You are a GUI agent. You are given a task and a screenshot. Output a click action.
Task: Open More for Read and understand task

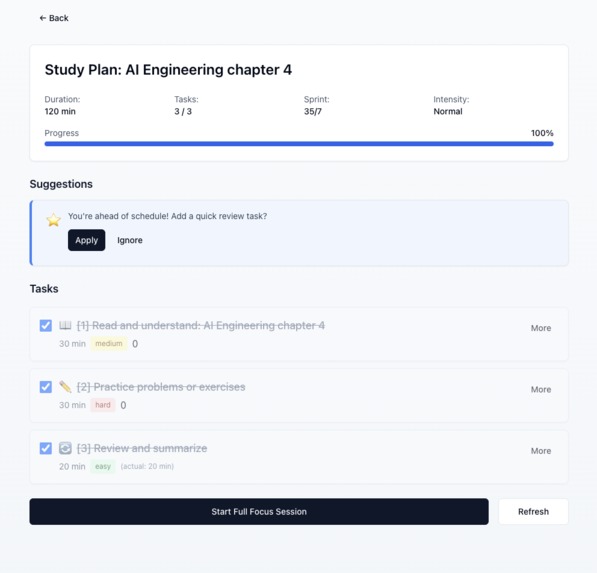pyautogui.click(x=541, y=328)
